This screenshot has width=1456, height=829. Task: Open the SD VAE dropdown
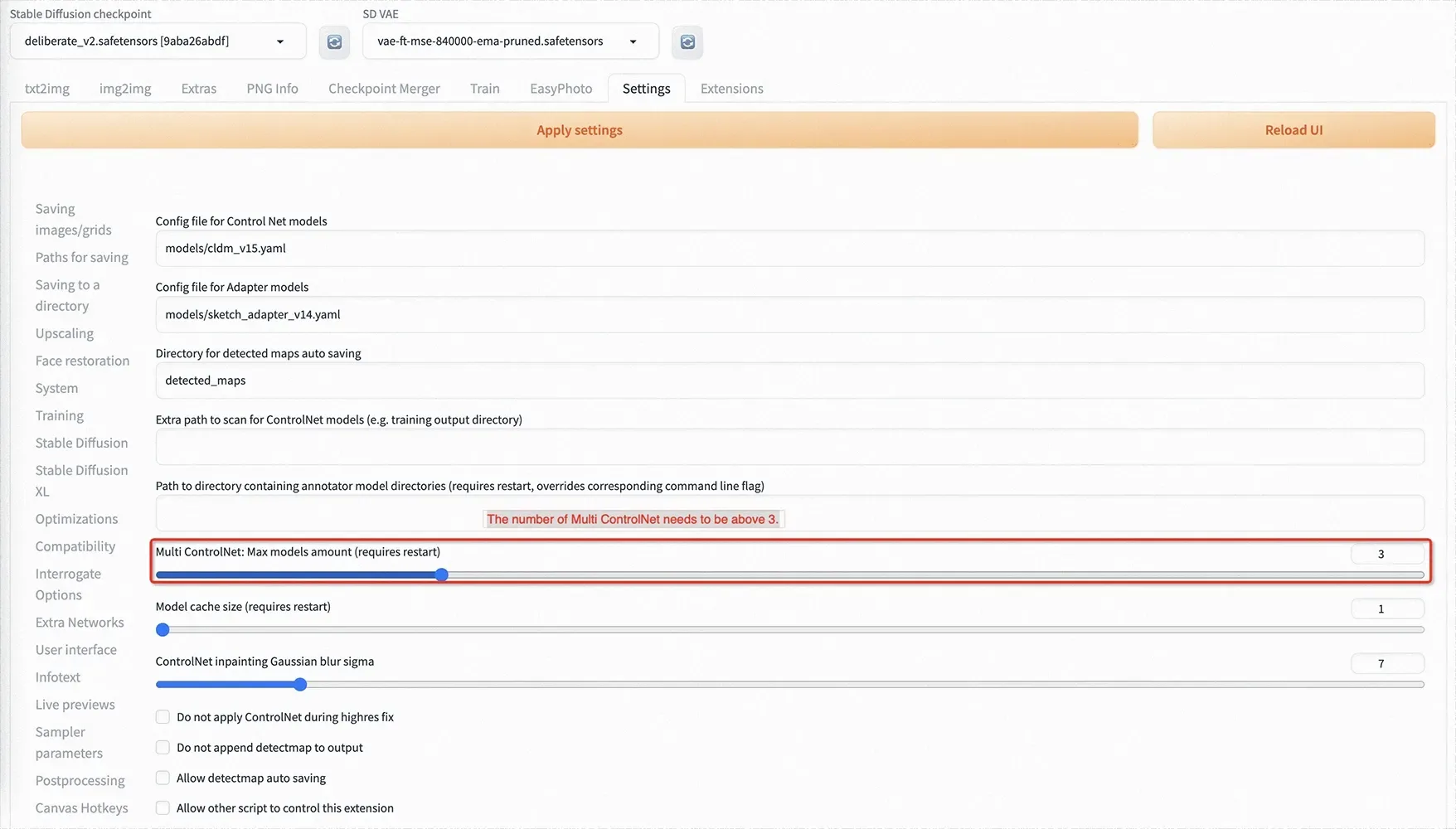click(510, 41)
